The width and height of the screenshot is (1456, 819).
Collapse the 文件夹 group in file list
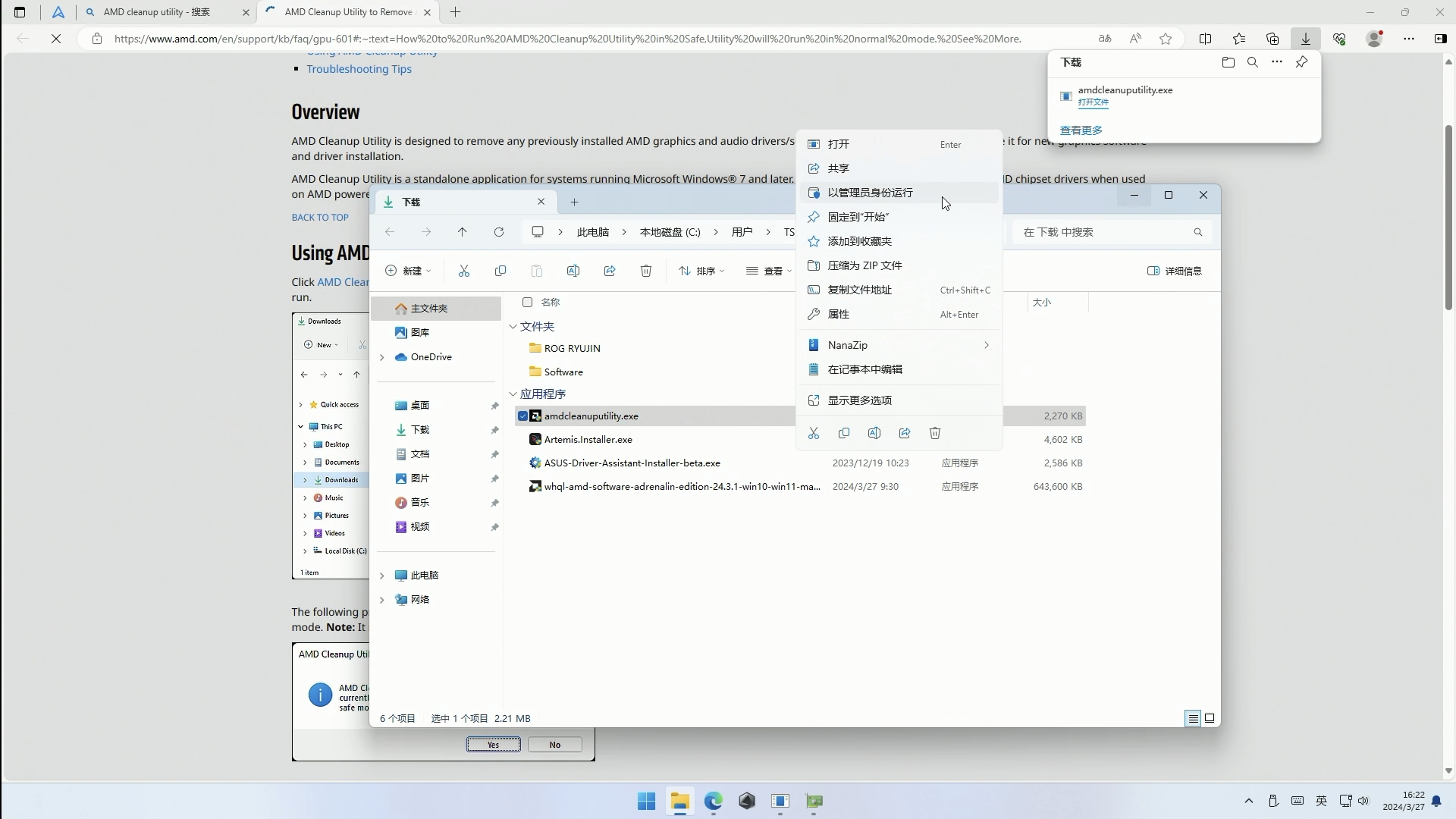tap(514, 327)
